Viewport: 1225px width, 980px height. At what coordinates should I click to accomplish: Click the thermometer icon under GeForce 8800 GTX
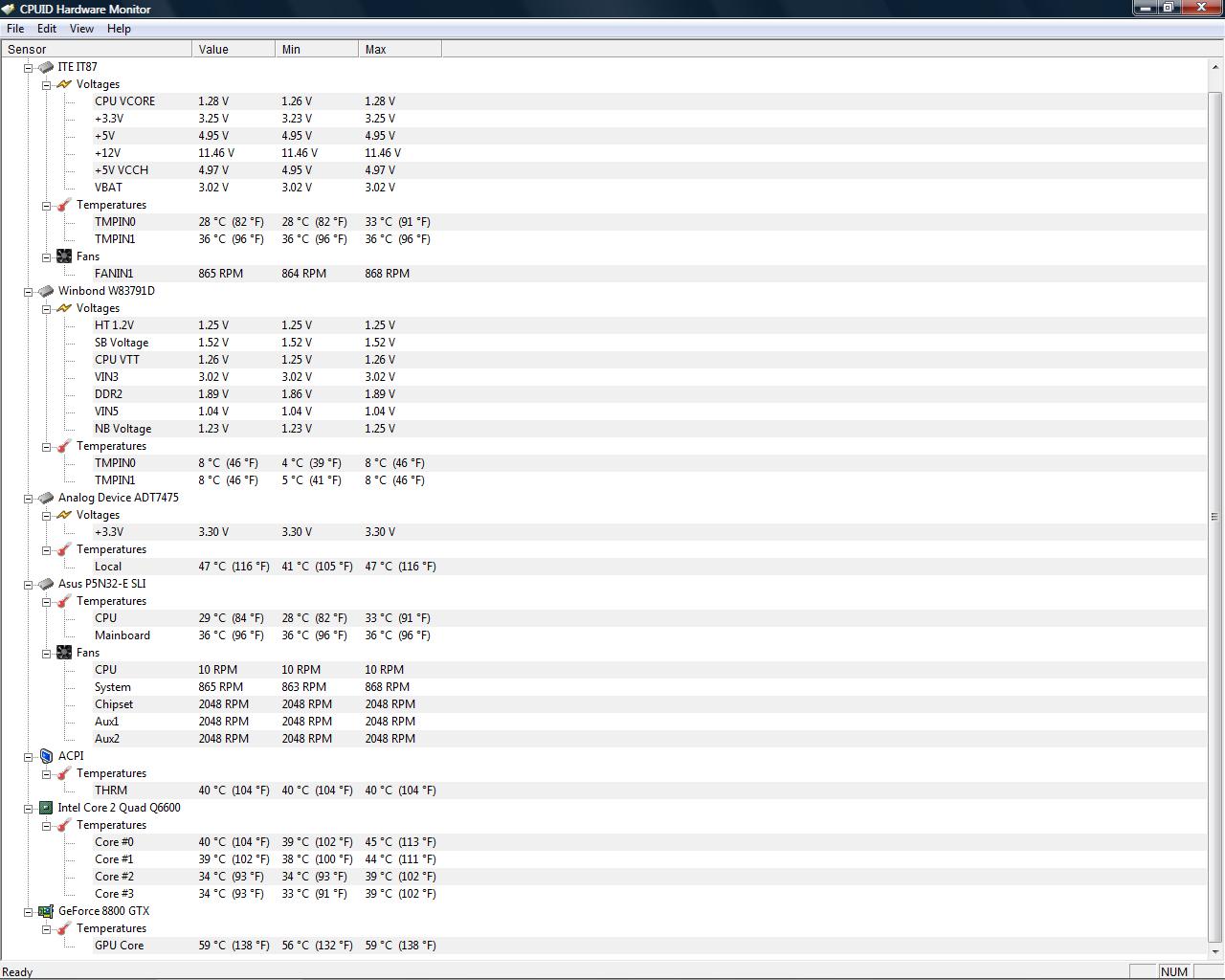click(64, 928)
